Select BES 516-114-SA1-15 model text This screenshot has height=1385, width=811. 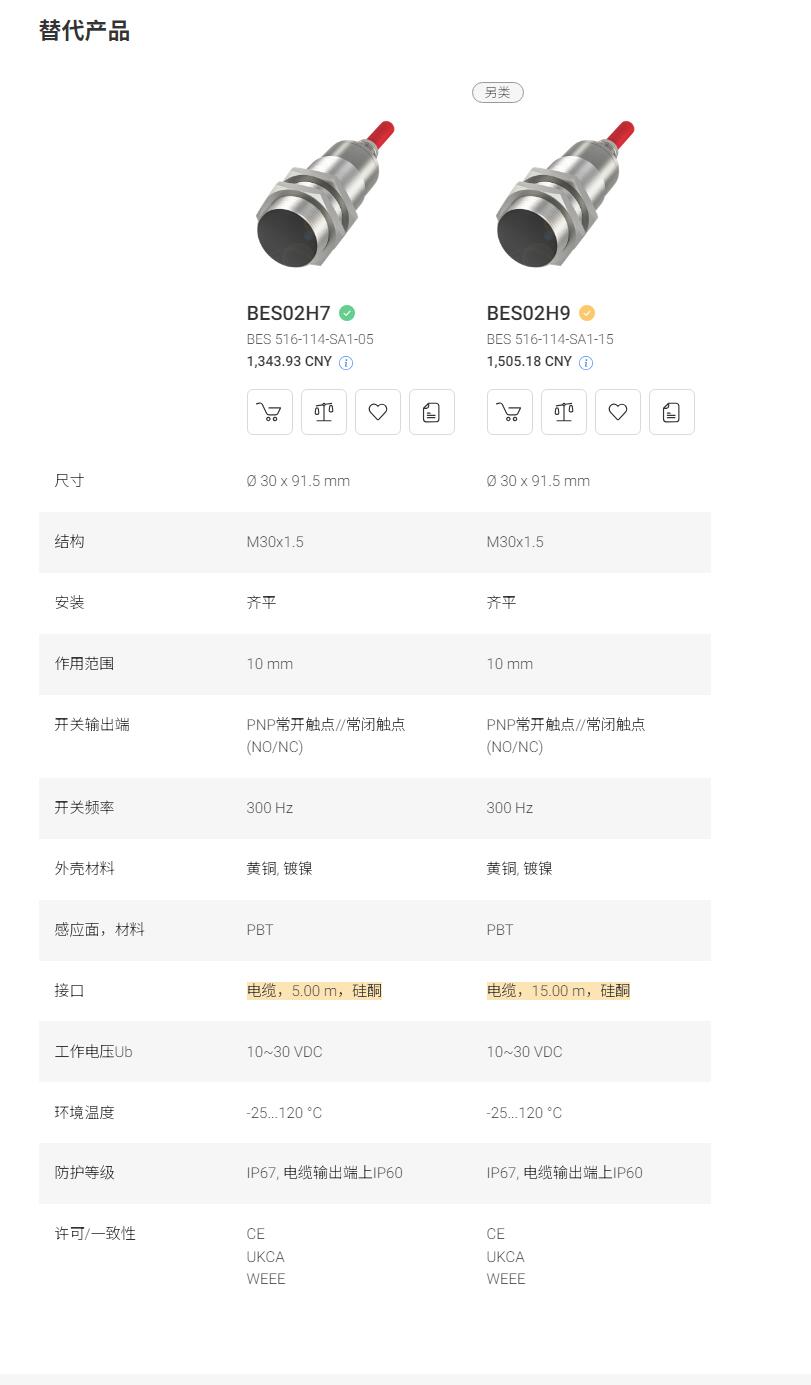tap(550, 339)
